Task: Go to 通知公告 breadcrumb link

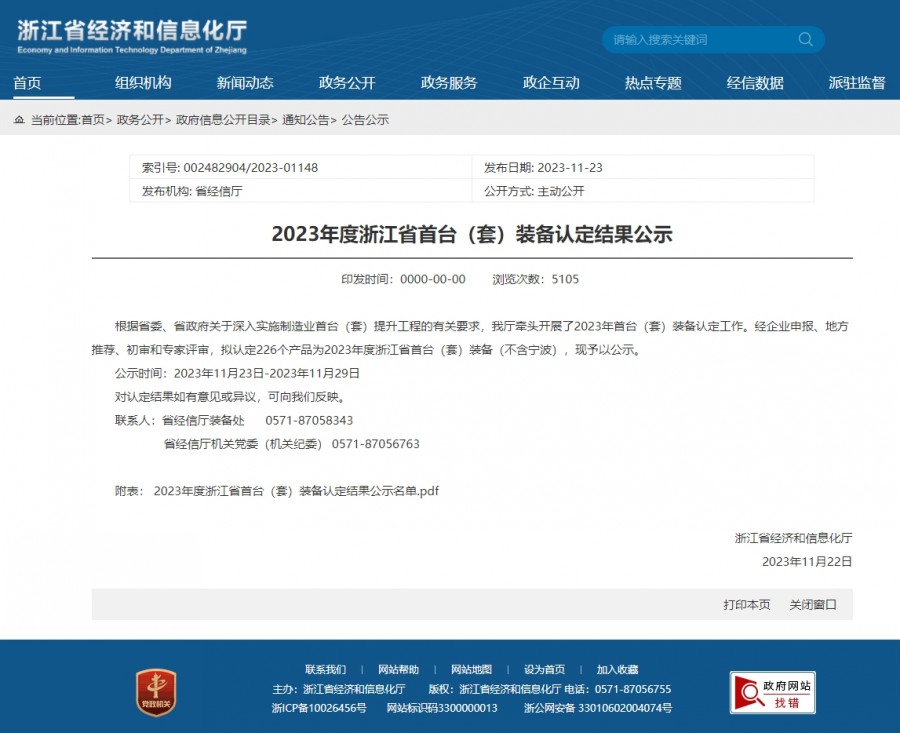Action: point(306,119)
